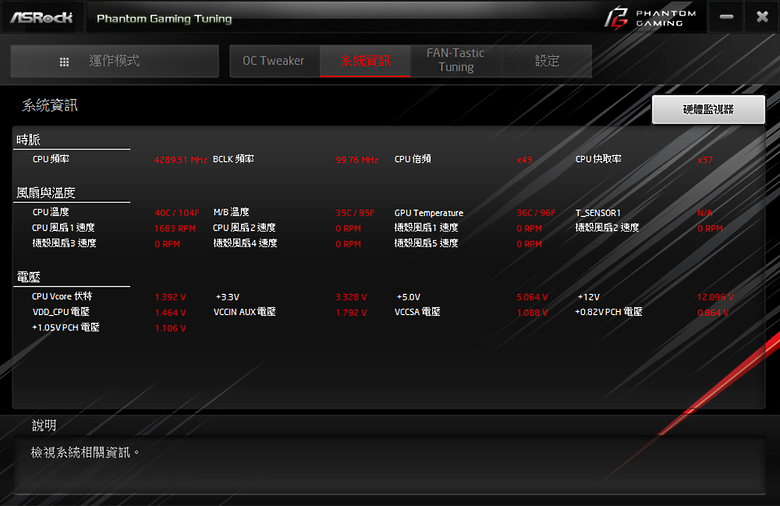Screen dimensions: 780x506
Task: Click the VCCIN AUX voltage 1.792 V
Action: 351,312
